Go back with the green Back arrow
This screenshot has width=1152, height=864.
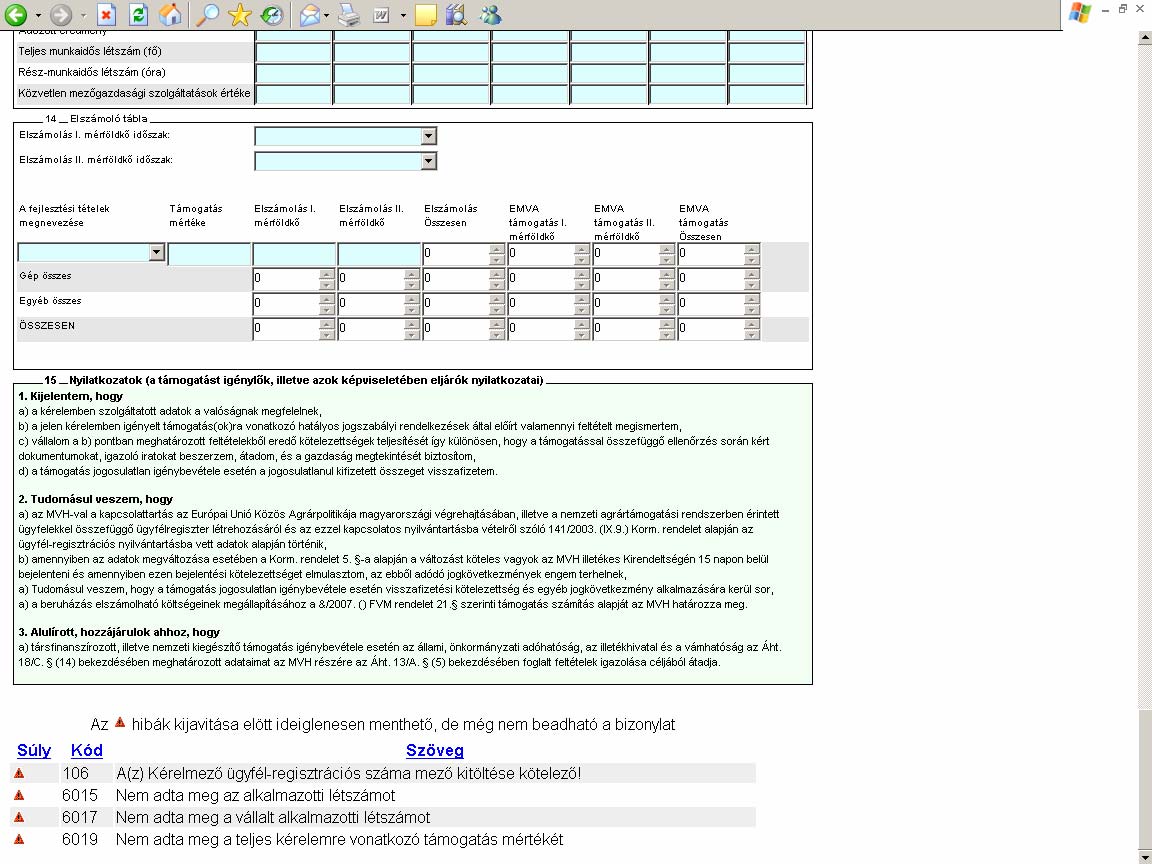15,14
